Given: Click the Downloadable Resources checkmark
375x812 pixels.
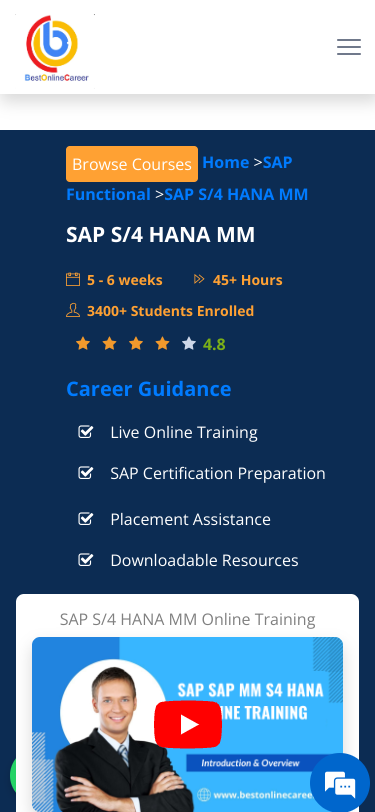Looking at the screenshot, I should [x=85, y=559].
